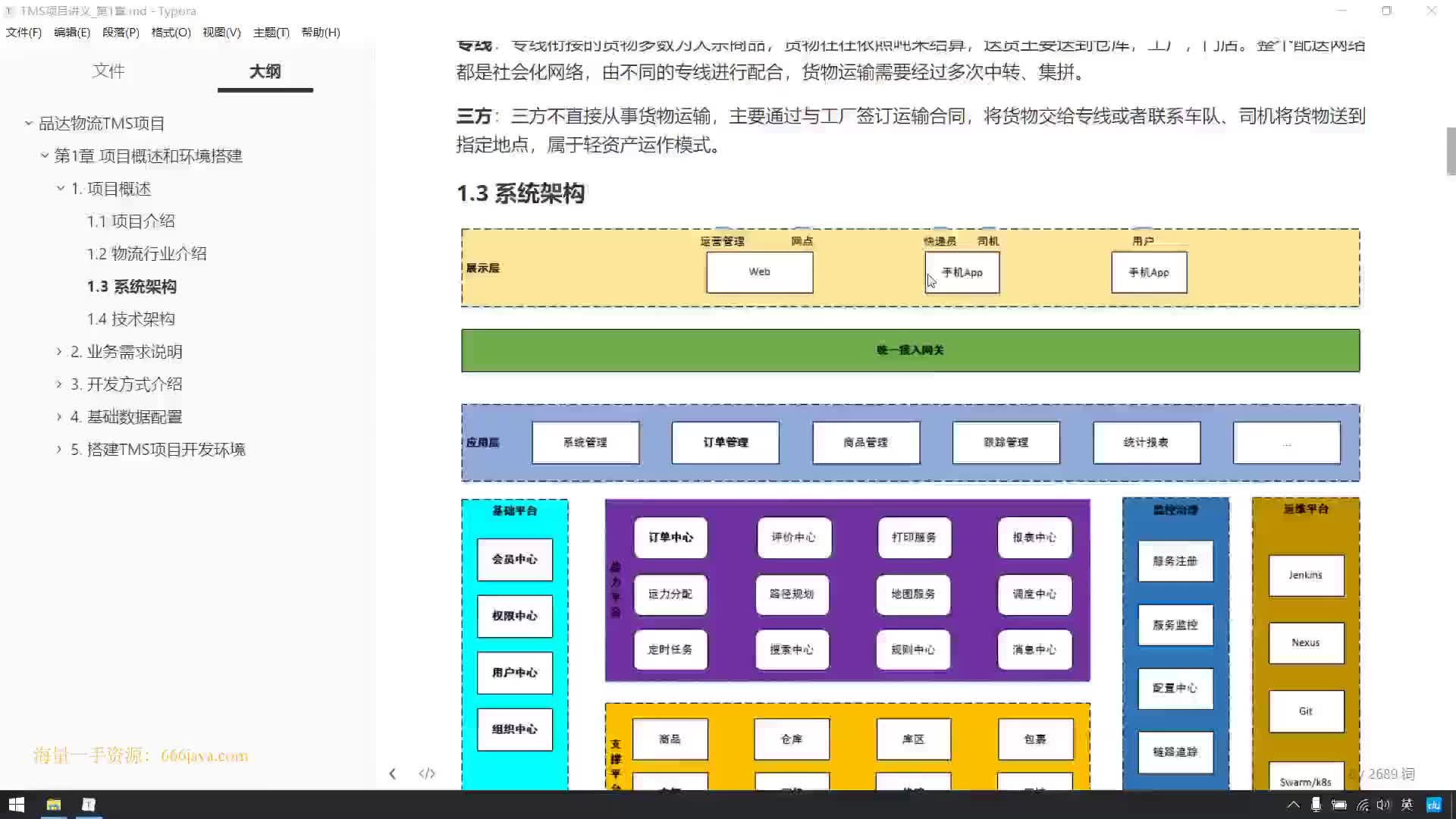Expand the 3. 开发方式介绍 outline node

[59, 384]
